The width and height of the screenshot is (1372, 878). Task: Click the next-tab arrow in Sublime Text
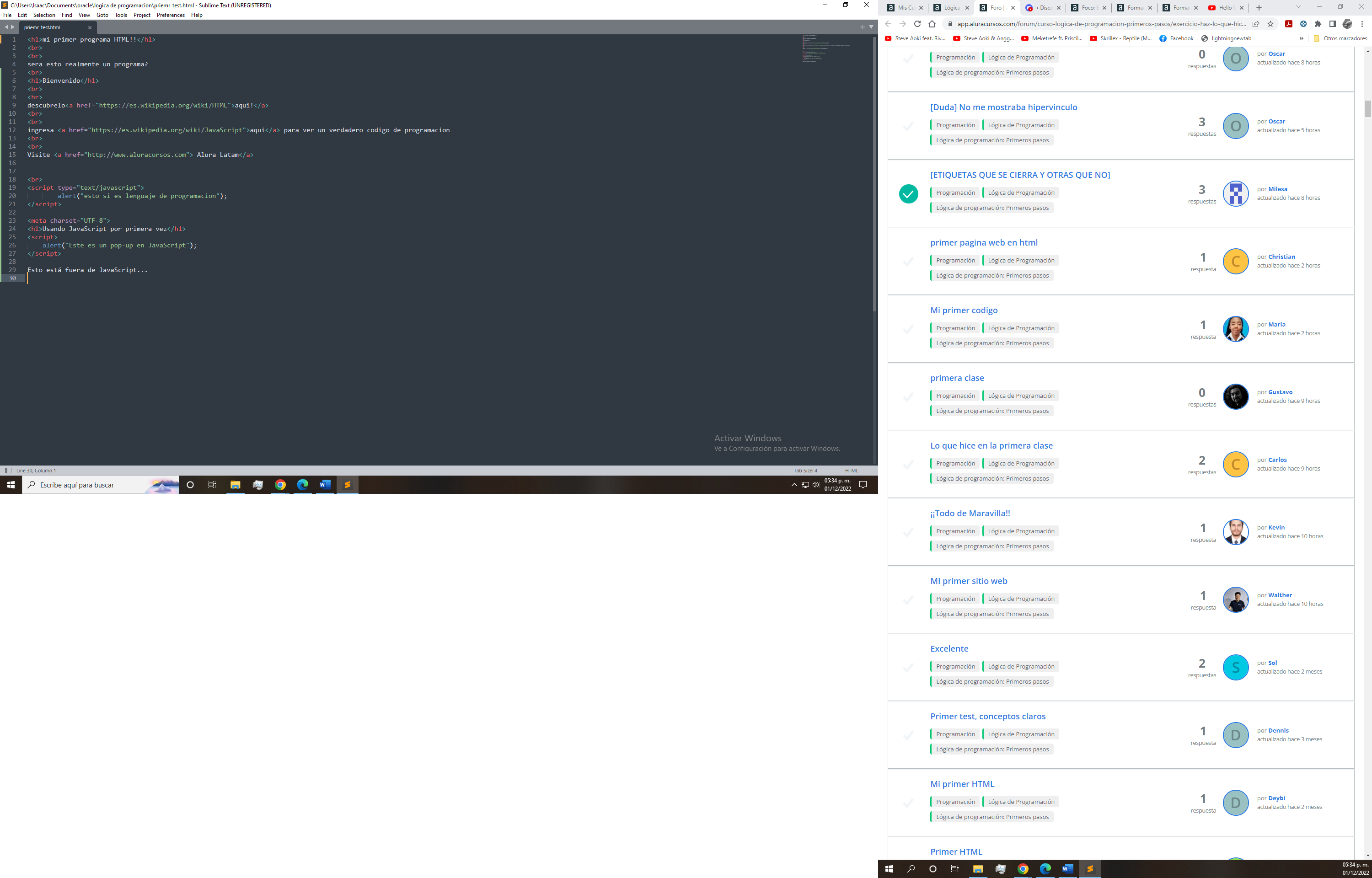coord(12,27)
